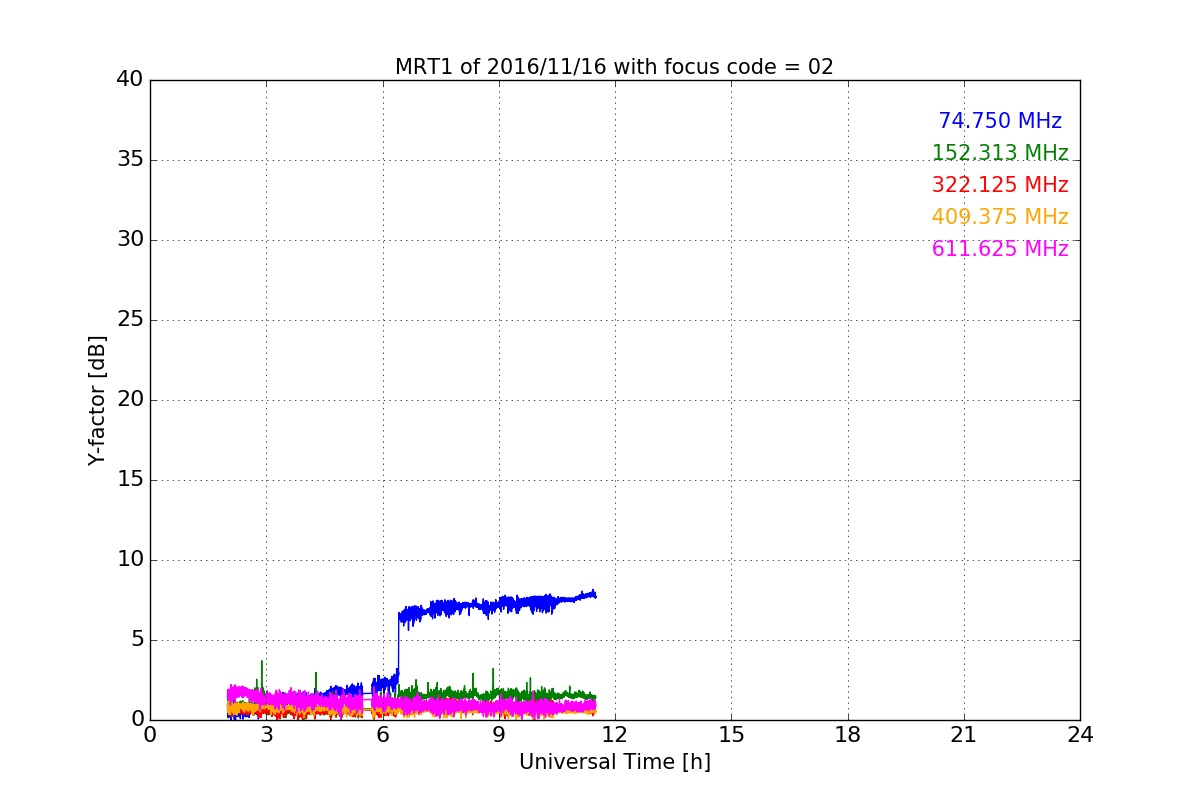Click the plot title 'MRT1 of 2016/11/16 with focus code = 02'
The image size is (1200, 800).
click(614, 67)
